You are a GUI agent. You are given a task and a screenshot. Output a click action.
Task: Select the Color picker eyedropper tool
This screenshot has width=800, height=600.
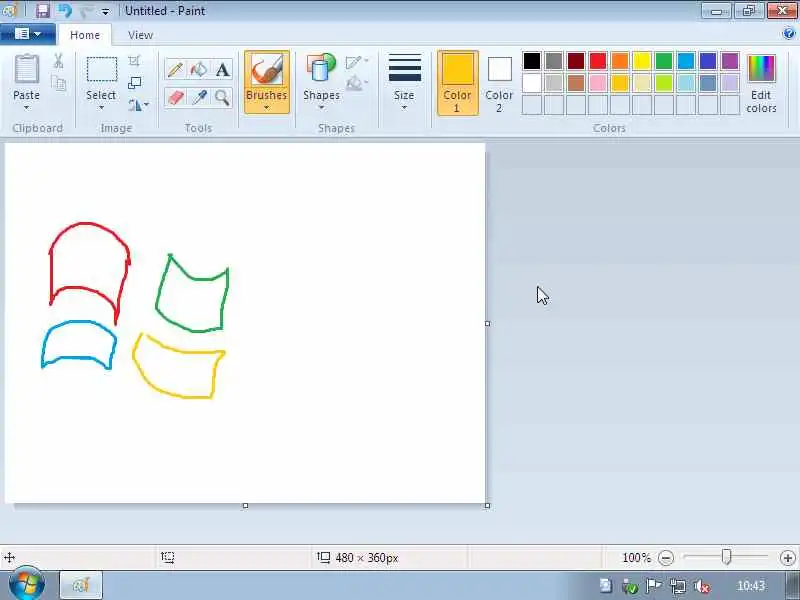[199, 97]
